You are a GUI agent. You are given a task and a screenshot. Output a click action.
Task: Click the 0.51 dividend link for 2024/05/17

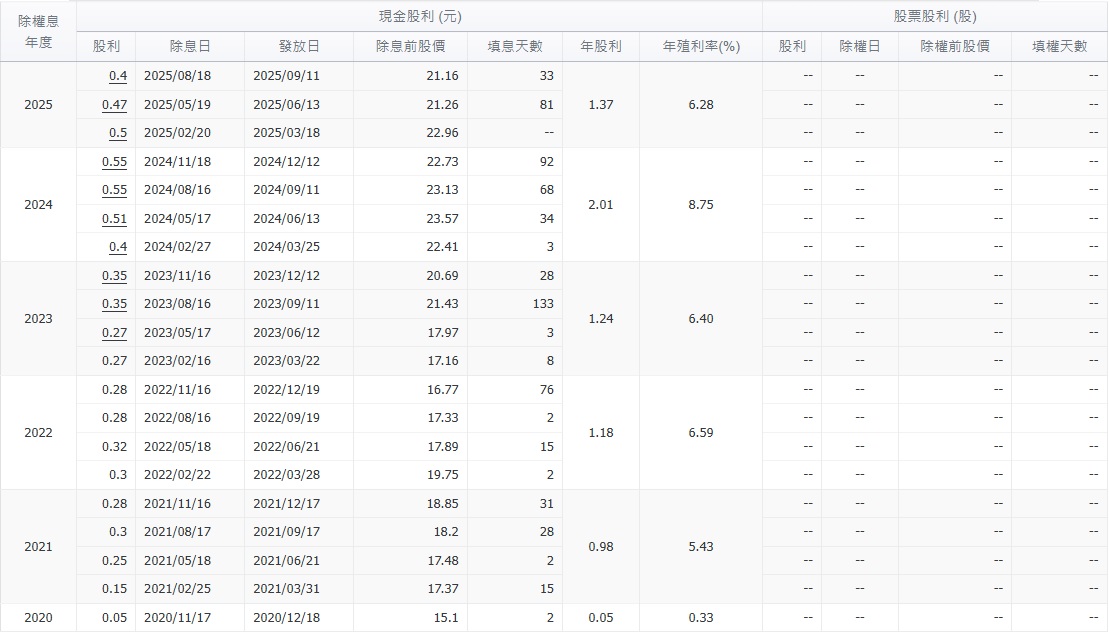coord(114,219)
